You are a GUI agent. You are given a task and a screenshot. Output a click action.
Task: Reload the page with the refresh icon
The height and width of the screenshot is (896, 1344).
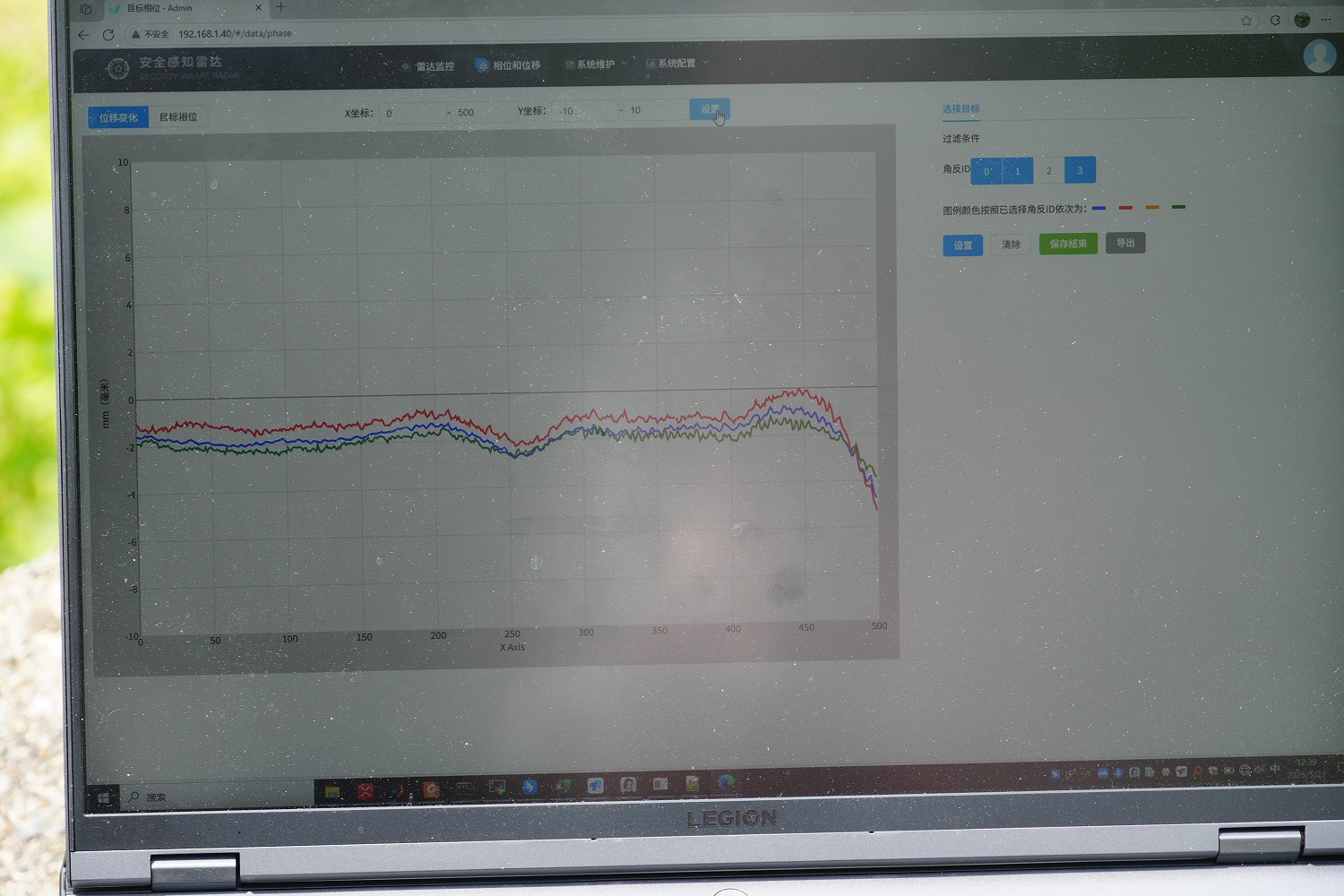click(x=108, y=35)
